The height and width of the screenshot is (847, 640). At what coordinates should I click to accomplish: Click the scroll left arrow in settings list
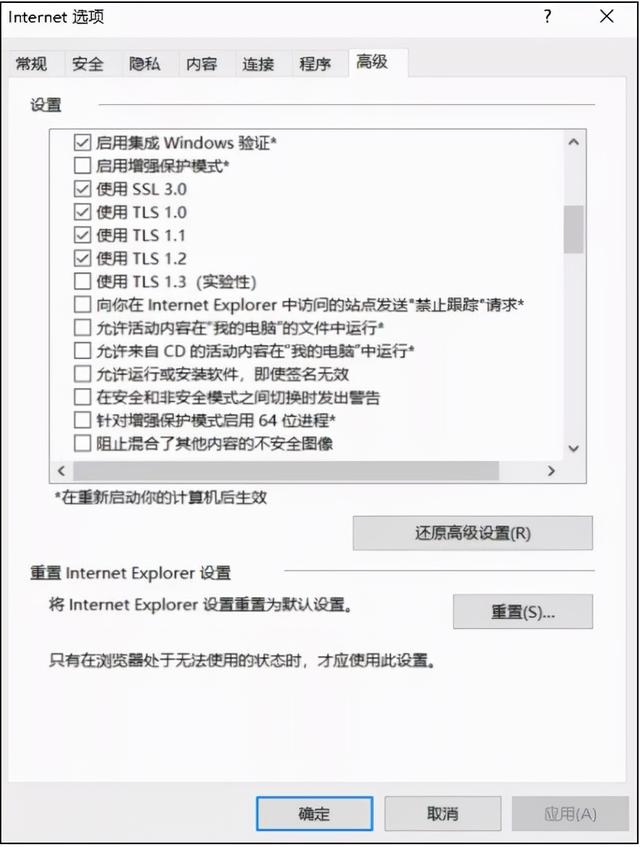[62, 471]
